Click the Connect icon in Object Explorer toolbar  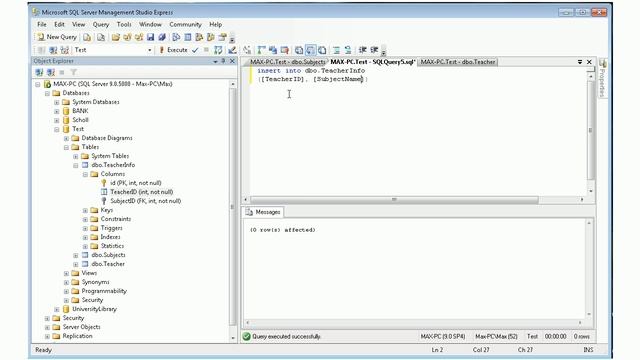point(39,72)
